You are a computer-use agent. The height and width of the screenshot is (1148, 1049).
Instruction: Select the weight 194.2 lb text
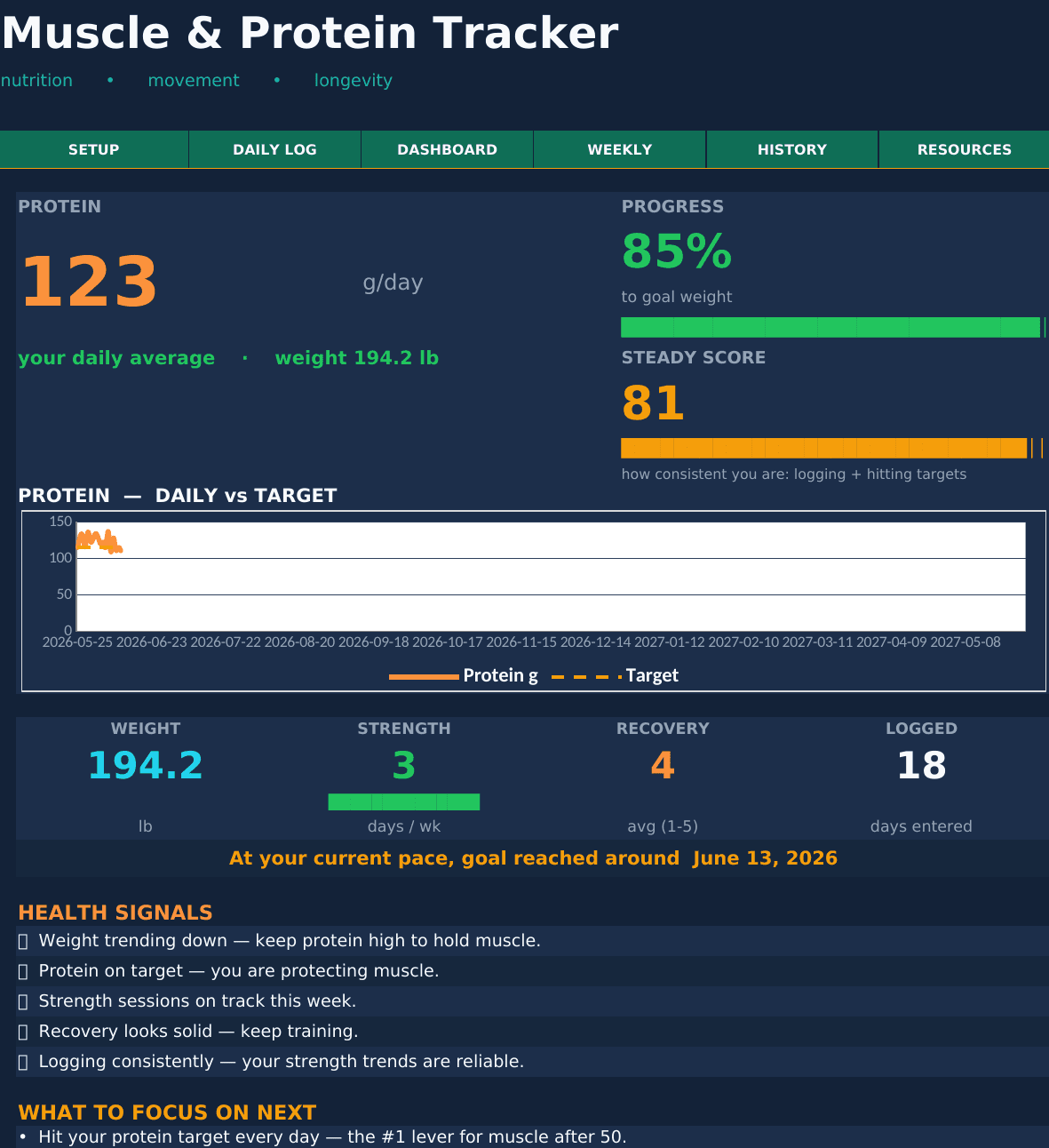click(x=357, y=358)
